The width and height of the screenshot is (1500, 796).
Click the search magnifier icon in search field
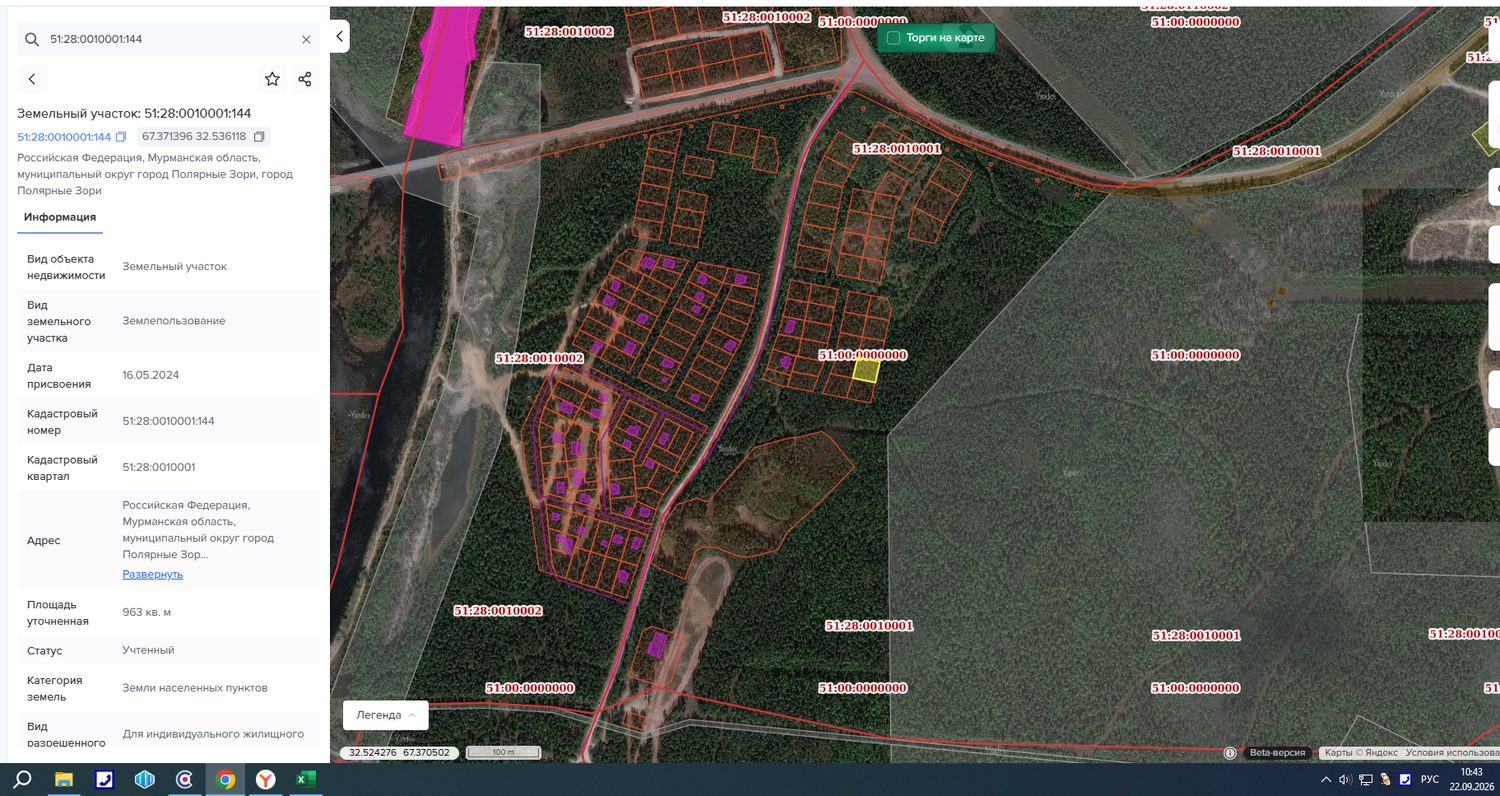pos(32,39)
